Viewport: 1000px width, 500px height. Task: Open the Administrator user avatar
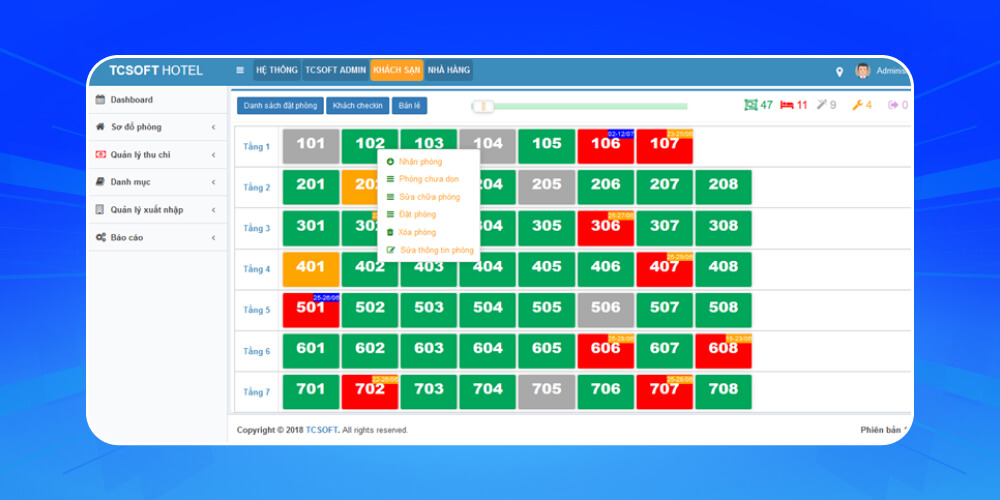(x=862, y=71)
